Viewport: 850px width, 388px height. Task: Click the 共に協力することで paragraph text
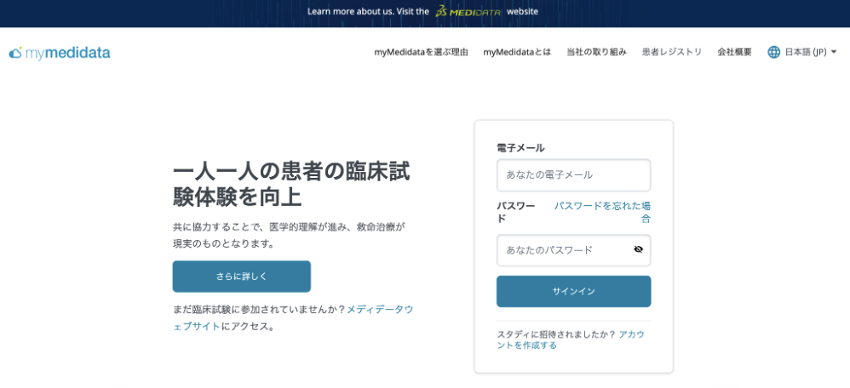(289, 235)
